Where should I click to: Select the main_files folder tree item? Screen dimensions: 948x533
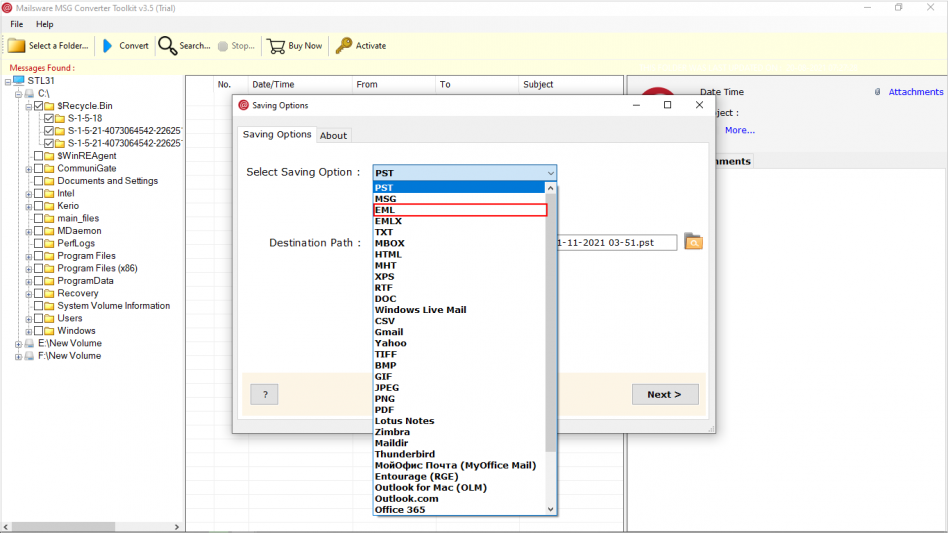pyautogui.click(x=78, y=218)
